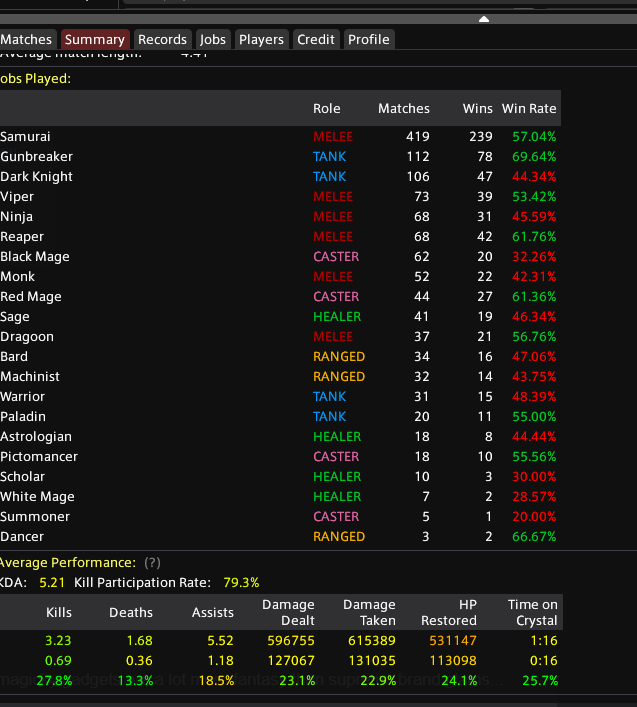Select the Red Mage job name
637x707 pixels.
pyautogui.click(x=31, y=297)
